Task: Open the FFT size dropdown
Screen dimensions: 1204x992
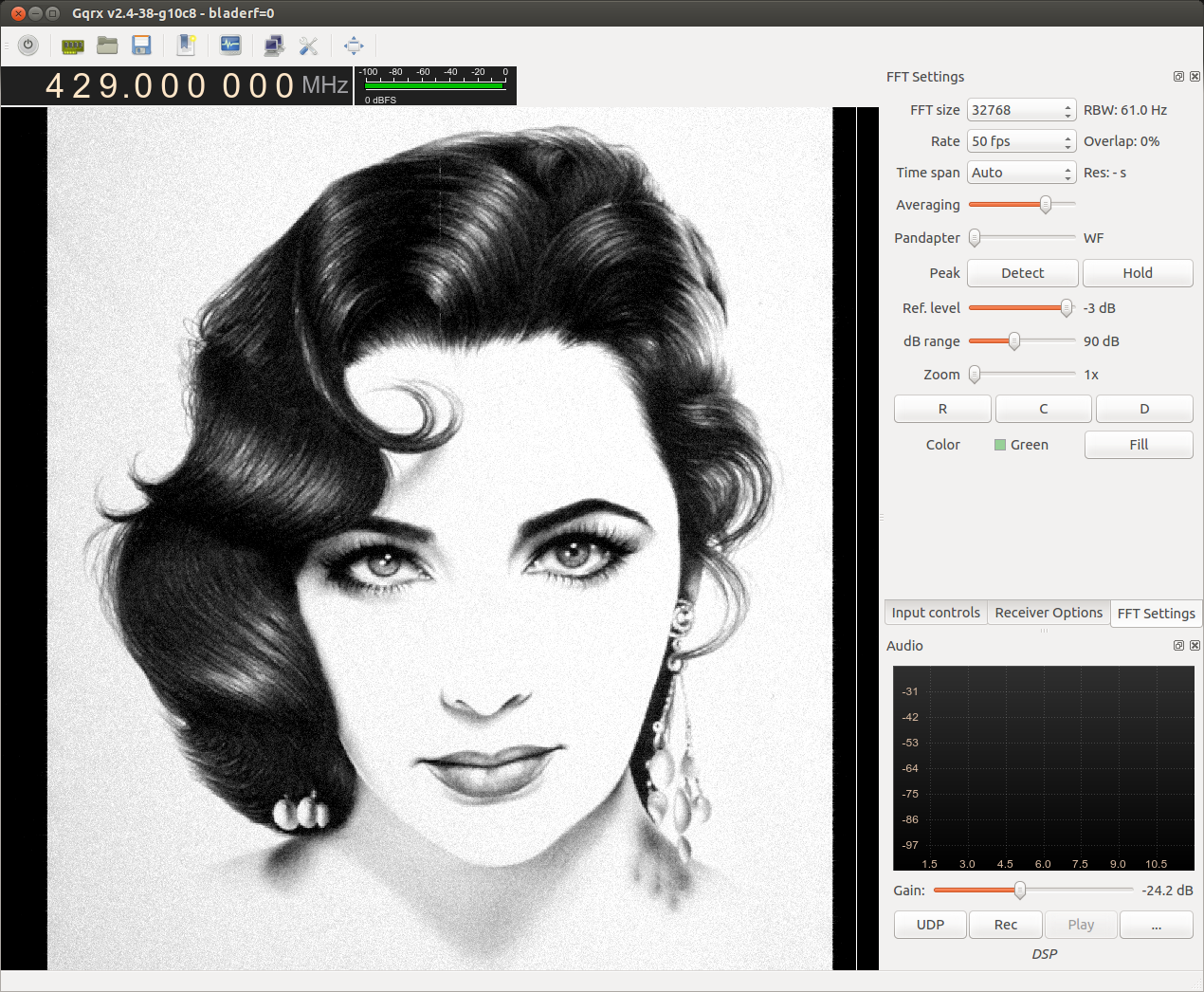Action: pos(1021,110)
